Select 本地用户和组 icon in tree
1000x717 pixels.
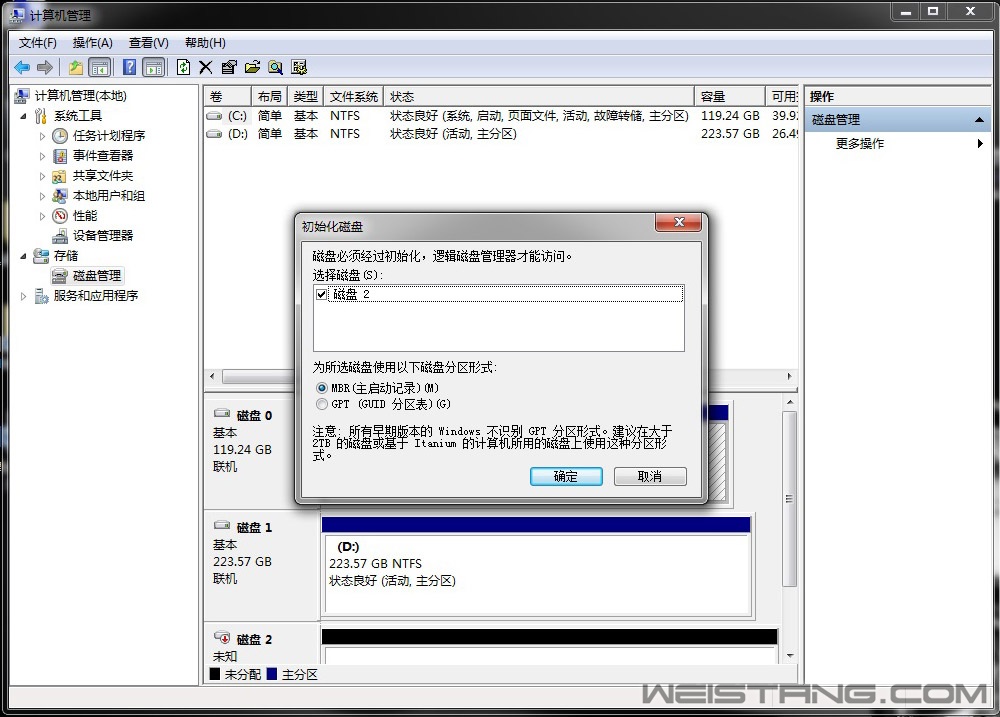coord(59,196)
